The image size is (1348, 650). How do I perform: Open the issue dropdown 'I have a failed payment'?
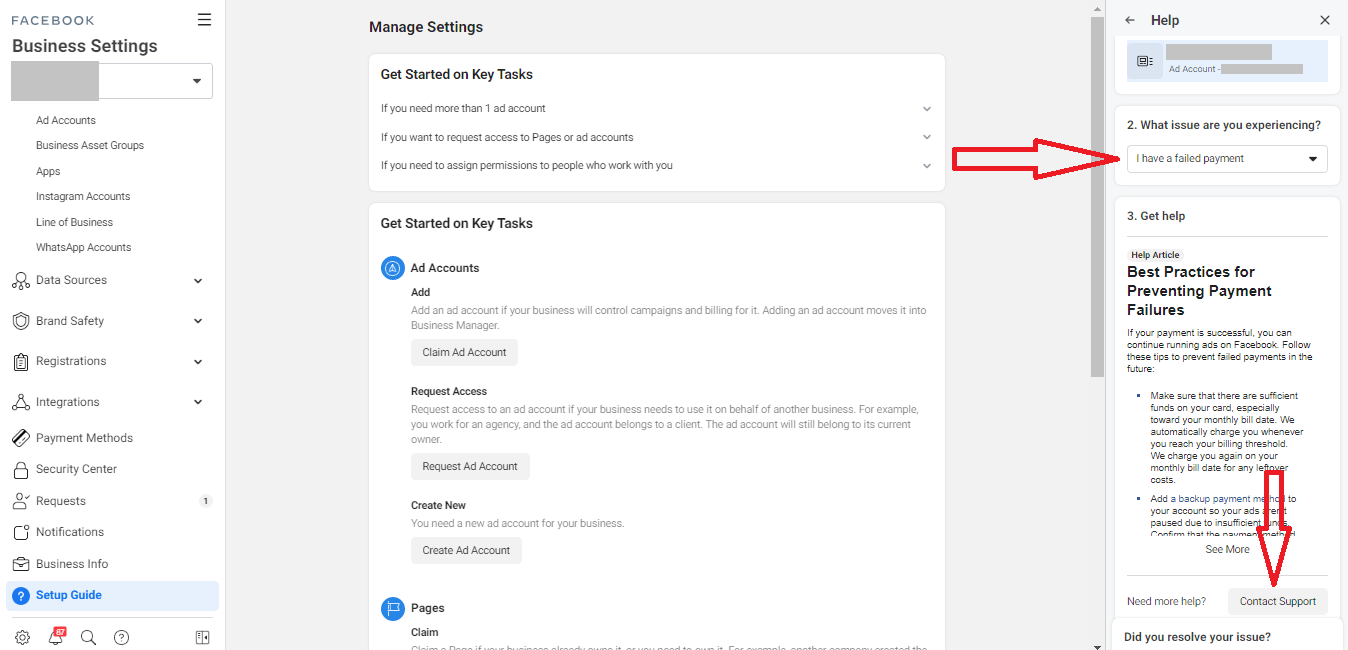pos(1227,159)
